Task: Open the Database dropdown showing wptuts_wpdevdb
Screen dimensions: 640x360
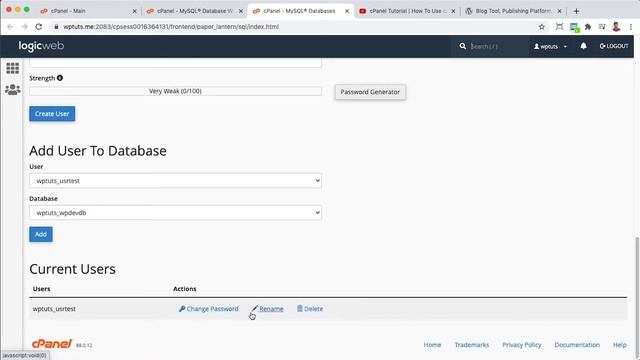Action: pos(176,213)
